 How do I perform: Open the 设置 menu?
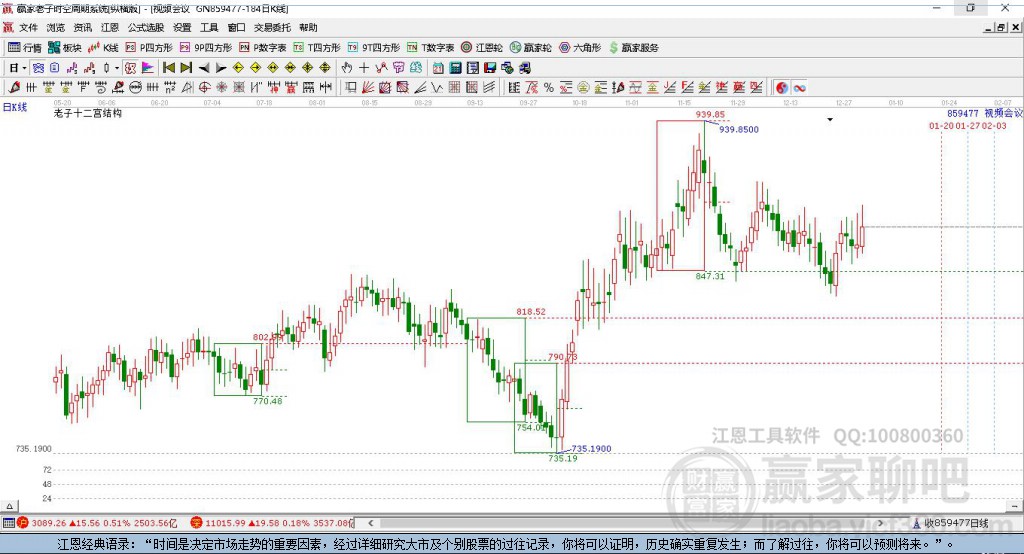(x=182, y=27)
